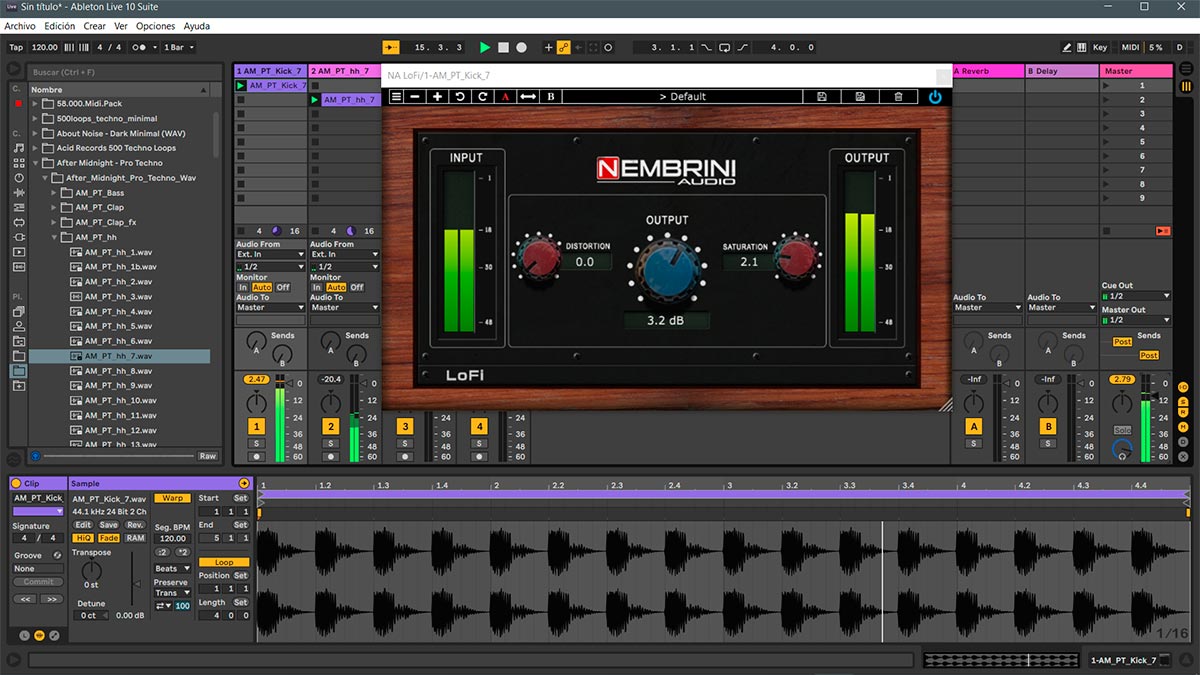
Task: Stop playback with the transport Stop button
Action: [503, 47]
